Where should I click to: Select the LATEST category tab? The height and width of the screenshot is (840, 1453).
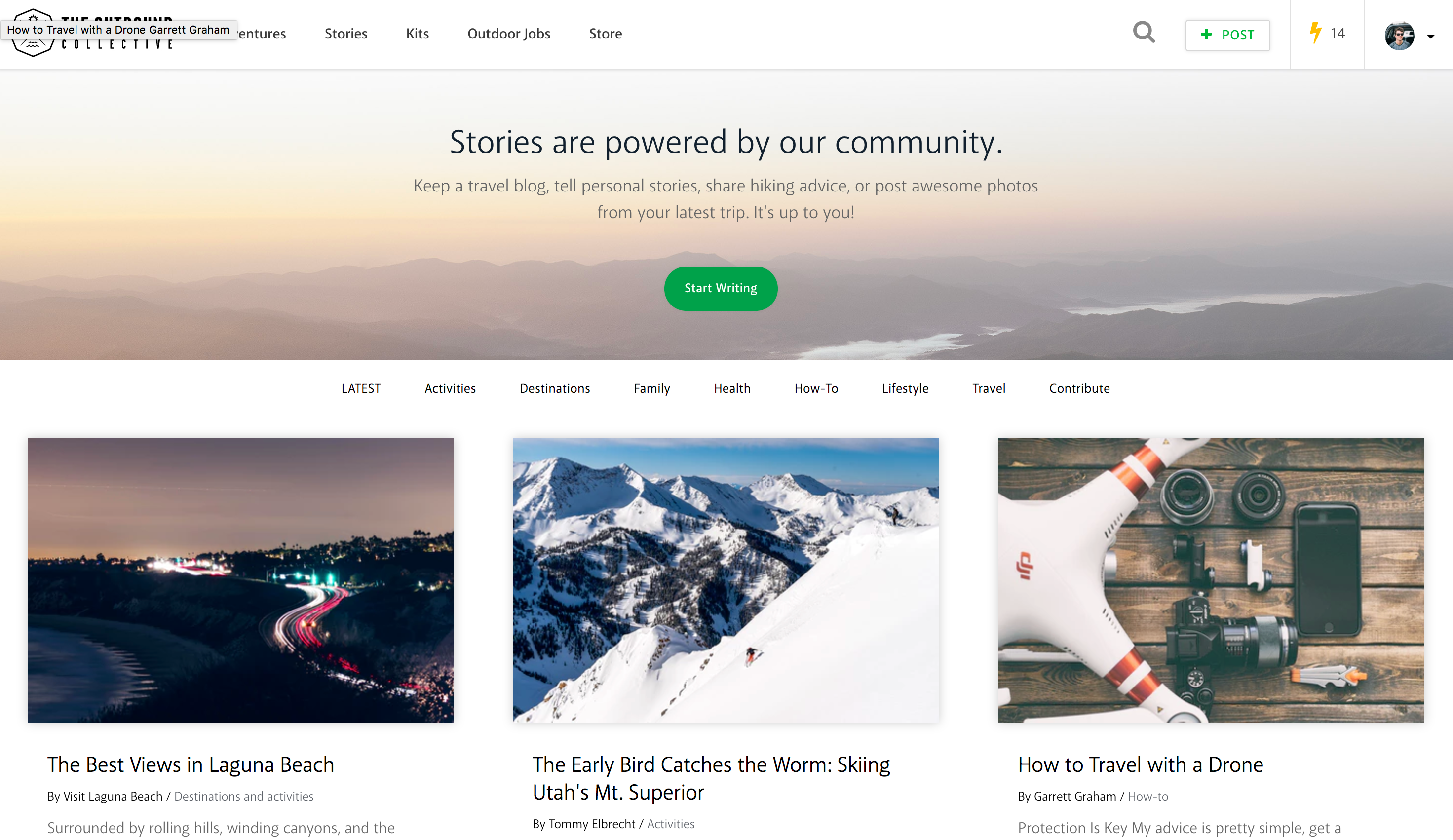click(x=361, y=388)
